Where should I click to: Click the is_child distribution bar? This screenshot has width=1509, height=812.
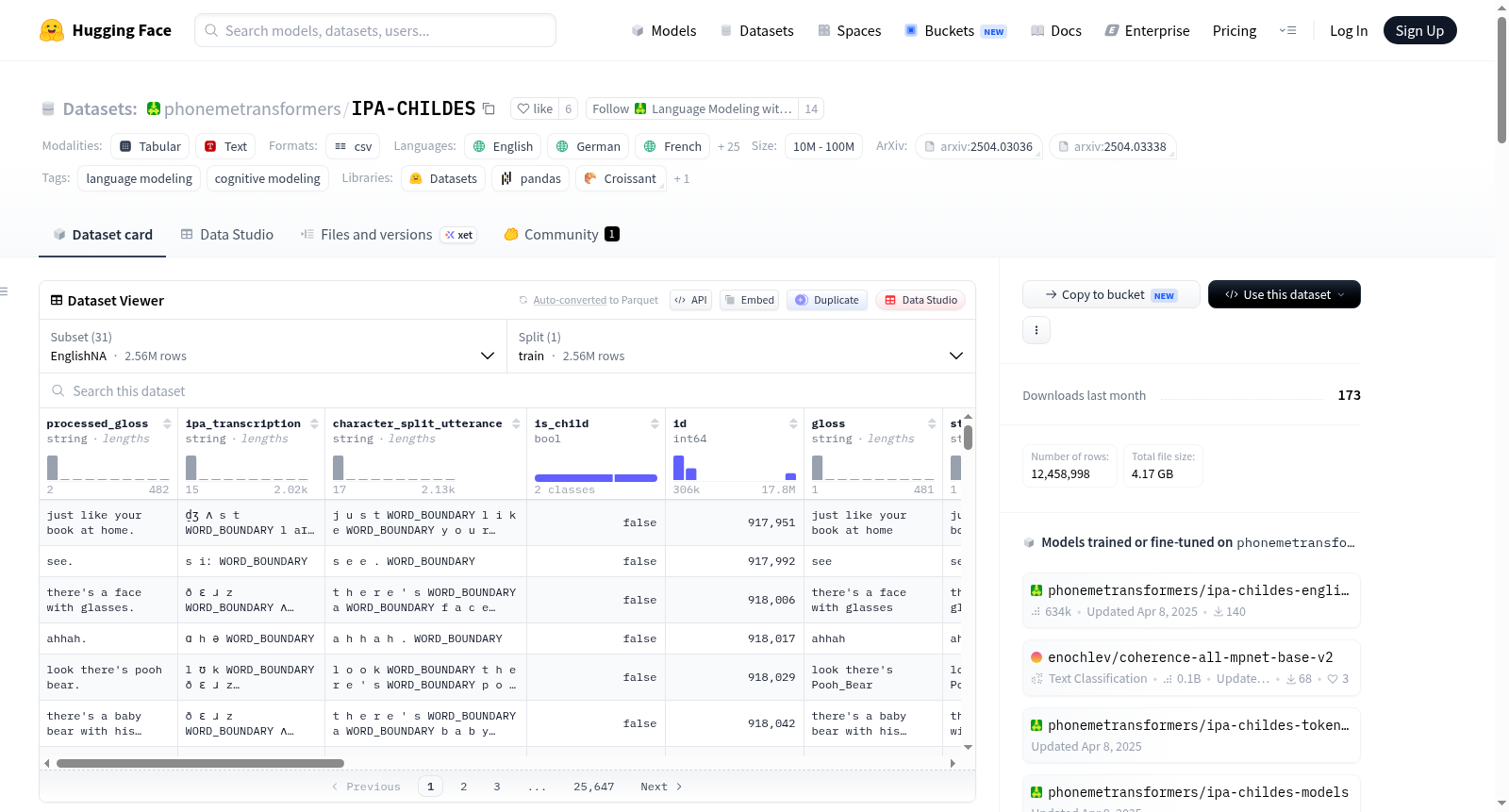[x=595, y=478]
